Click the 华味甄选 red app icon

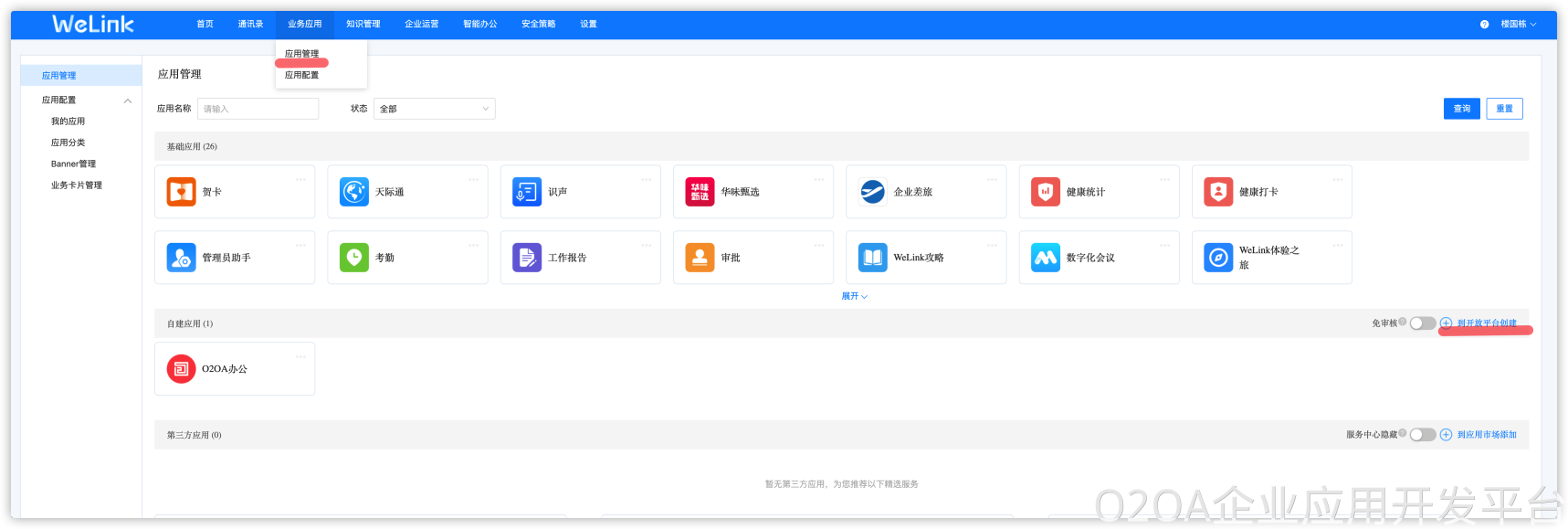[700, 192]
